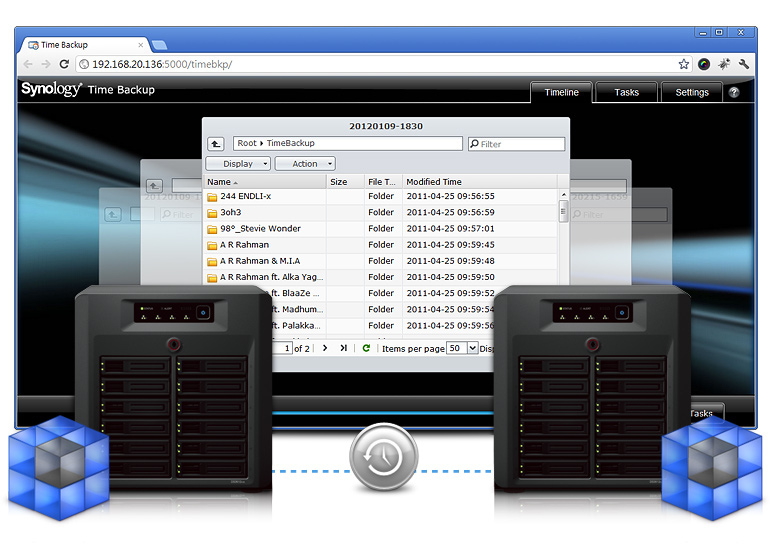
Task: Open the Tasks tab
Action: coord(626,92)
